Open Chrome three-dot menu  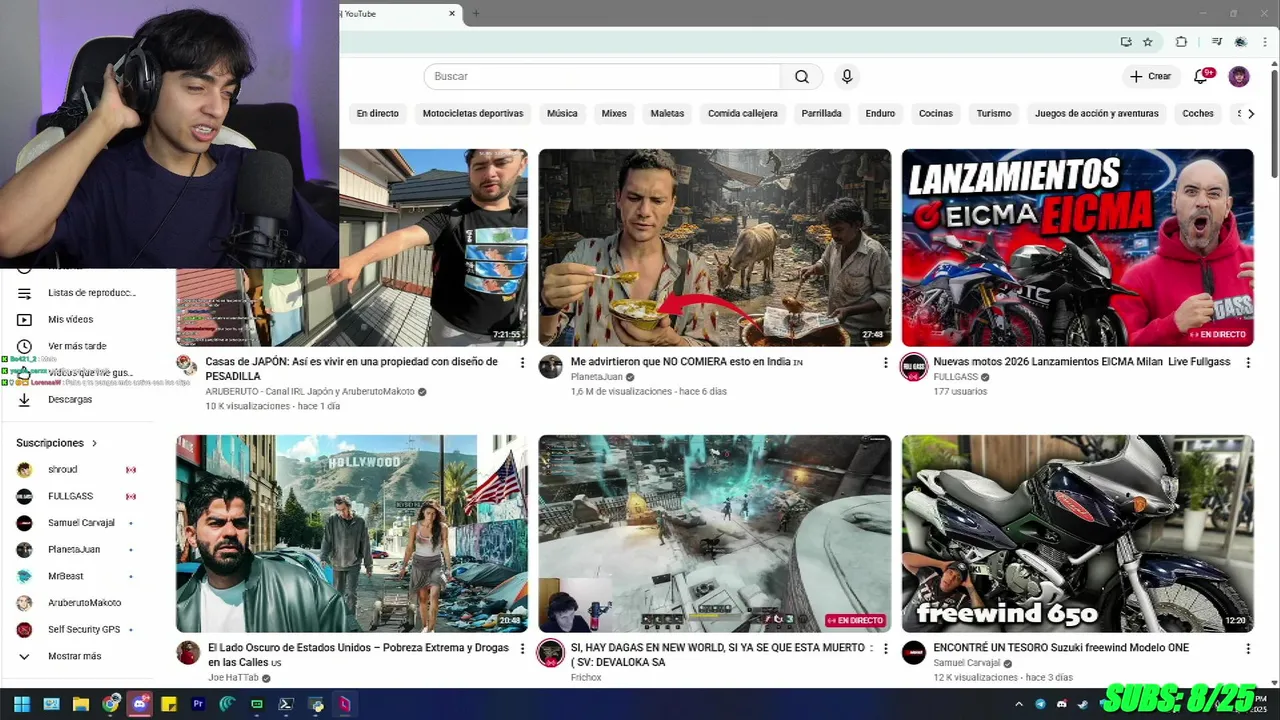pyautogui.click(x=1265, y=42)
